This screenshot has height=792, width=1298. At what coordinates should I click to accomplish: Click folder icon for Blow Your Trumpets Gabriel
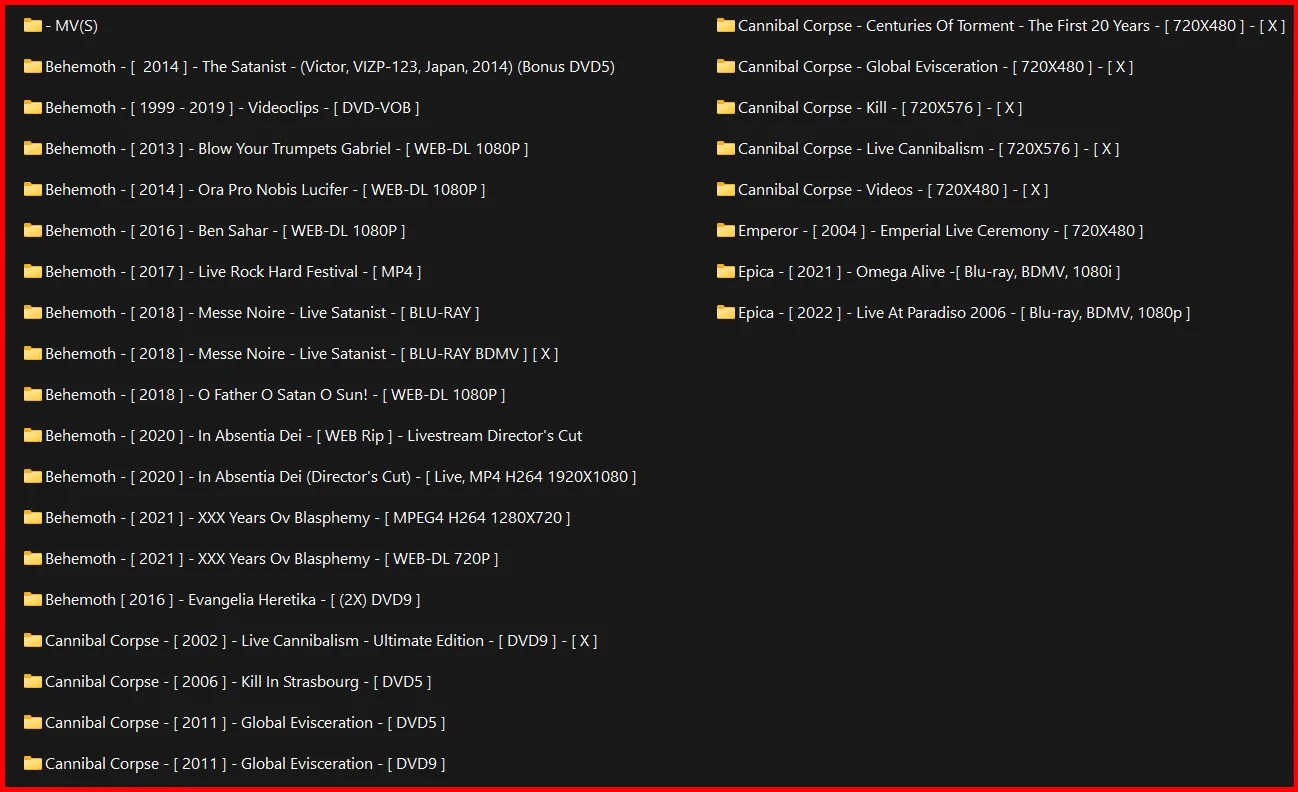coord(33,149)
